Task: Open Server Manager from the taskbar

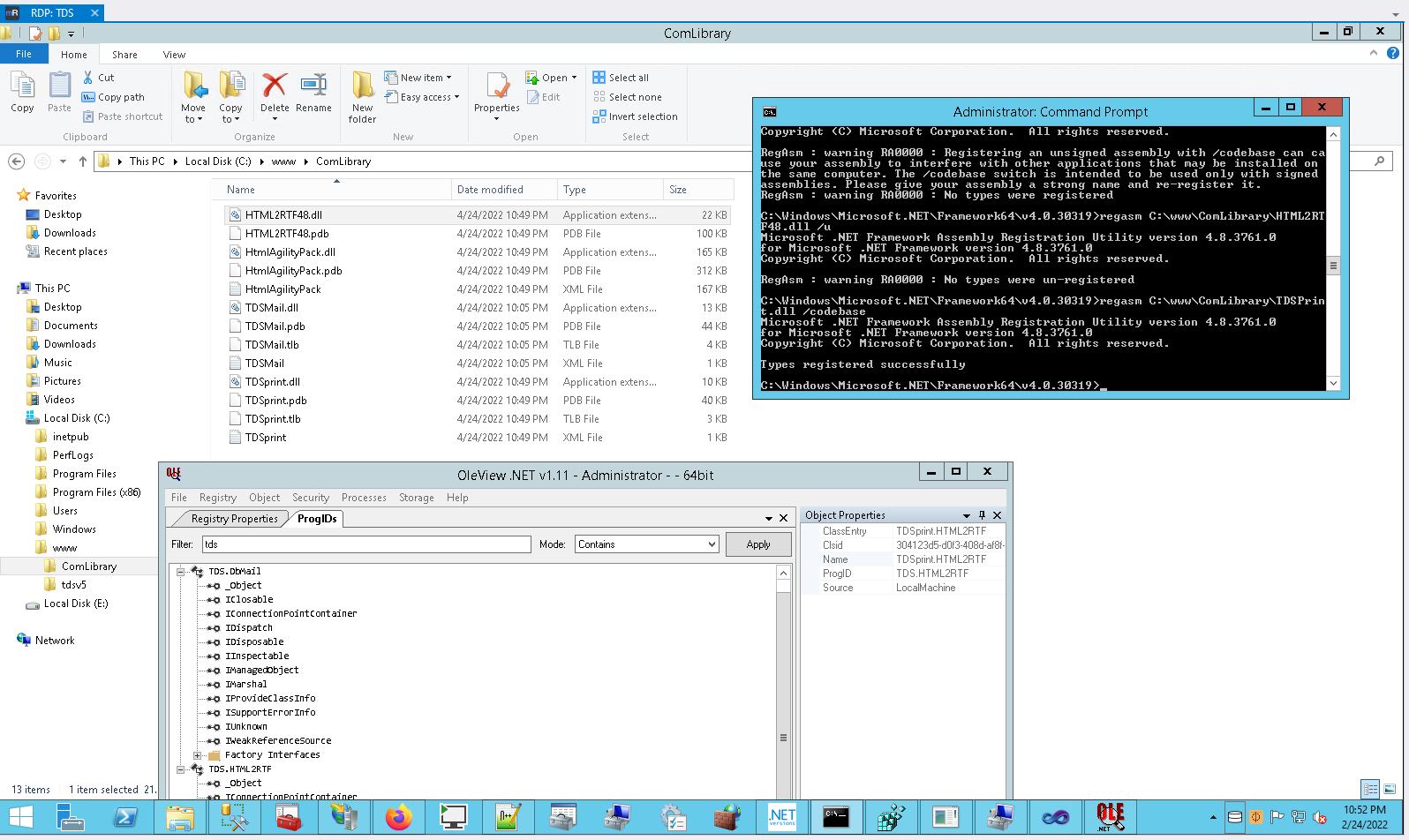Action: pyautogui.click(x=71, y=818)
